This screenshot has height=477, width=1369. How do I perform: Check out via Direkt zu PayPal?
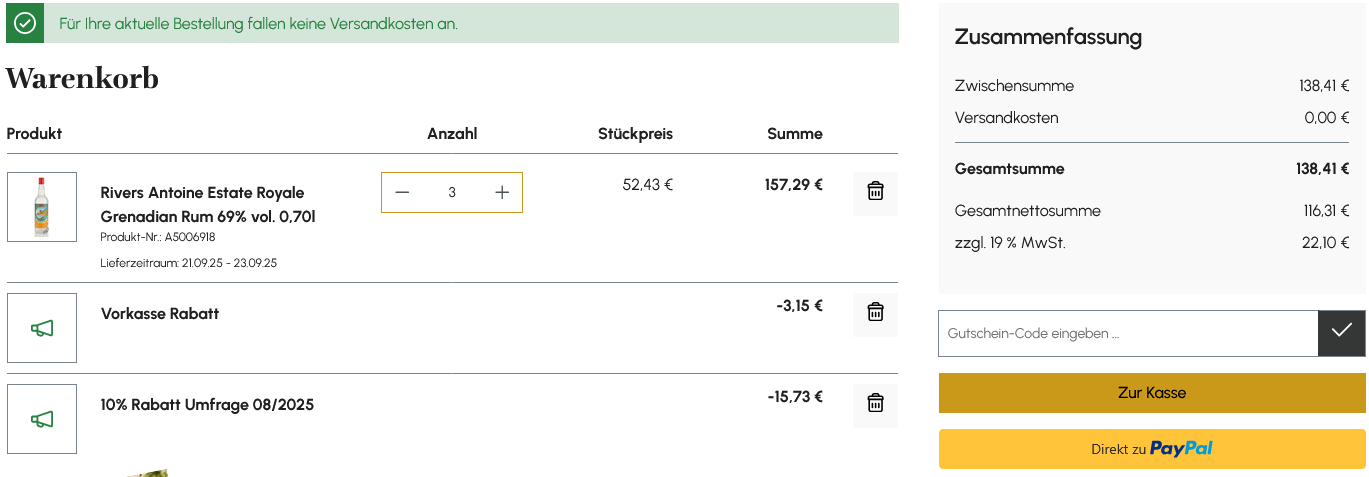tap(1151, 449)
